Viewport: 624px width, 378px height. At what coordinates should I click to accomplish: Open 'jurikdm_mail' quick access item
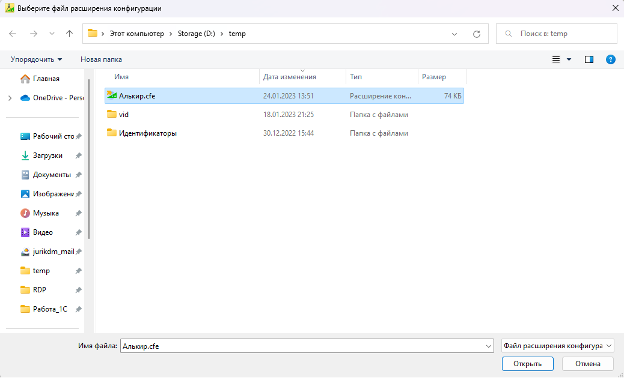(47, 251)
